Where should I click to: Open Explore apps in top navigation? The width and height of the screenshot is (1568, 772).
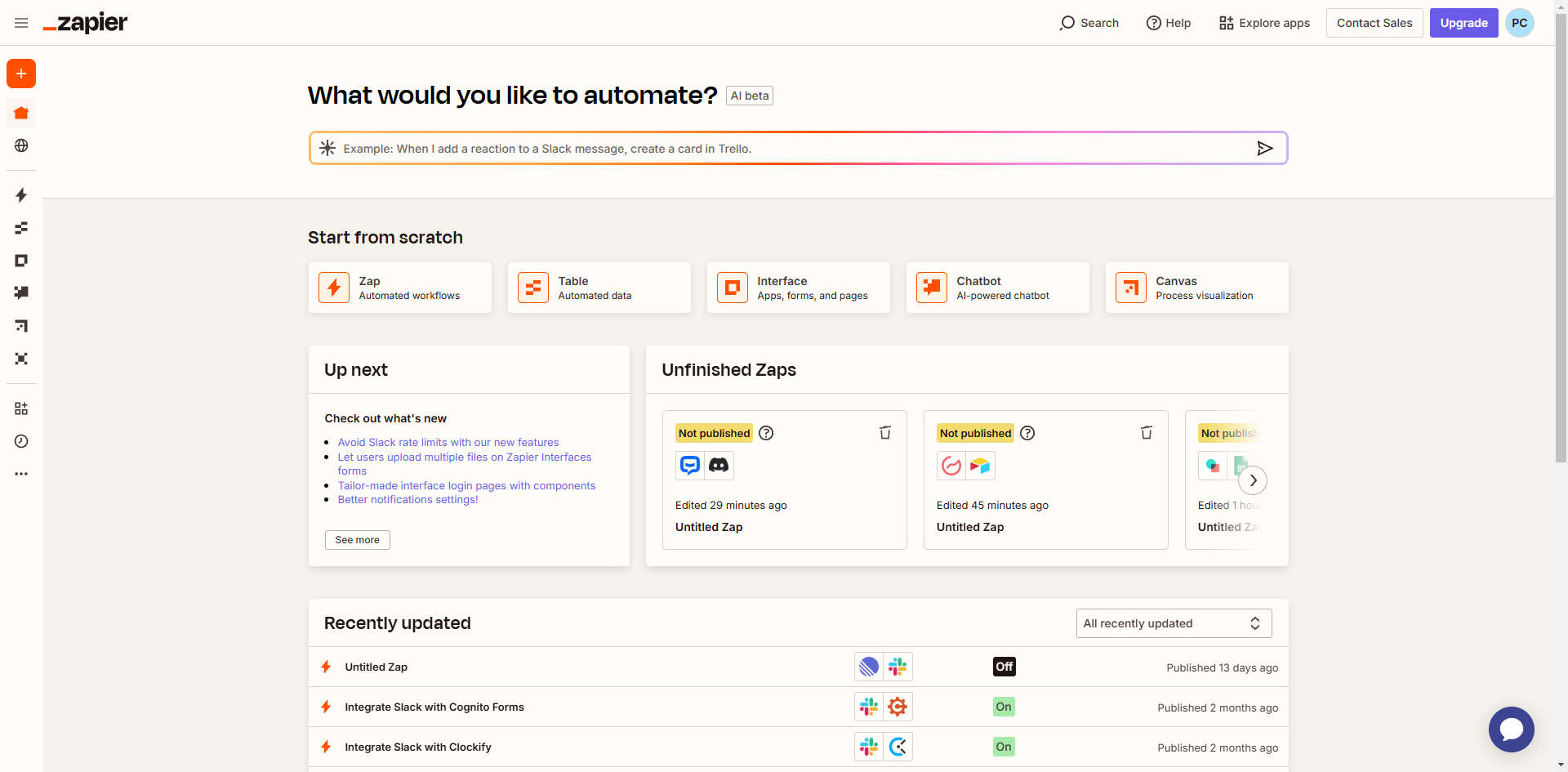(1264, 23)
